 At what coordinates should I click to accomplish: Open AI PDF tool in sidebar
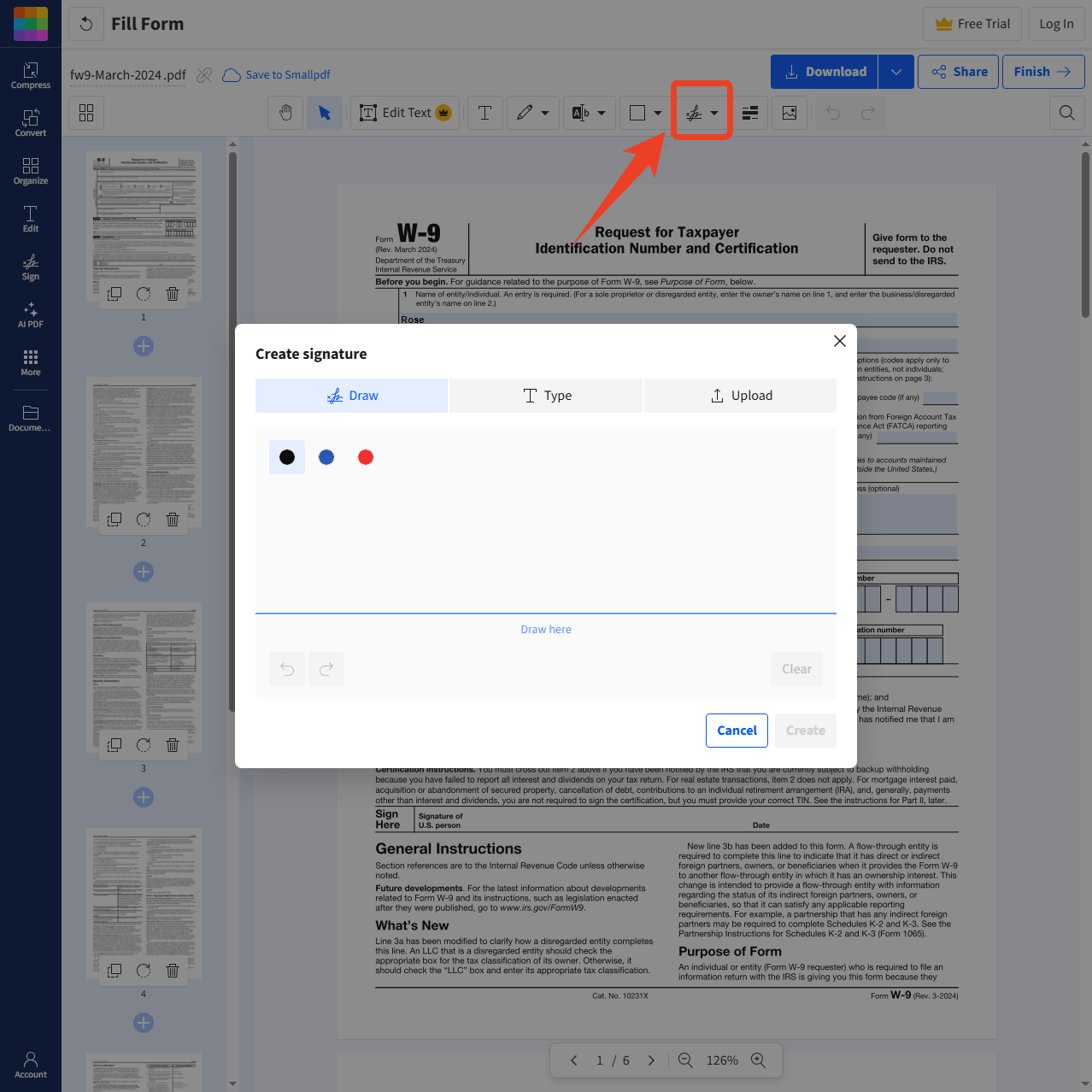click(x=31, y=314)
